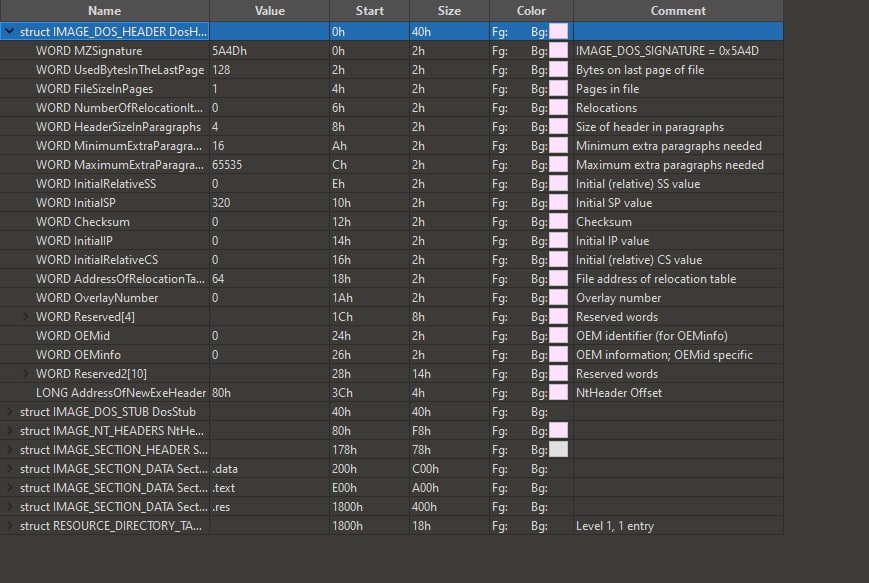This screenshot has width=869, height=583.
Task: Pick background color for MZSignature row
Action: [x=558, y=50]
